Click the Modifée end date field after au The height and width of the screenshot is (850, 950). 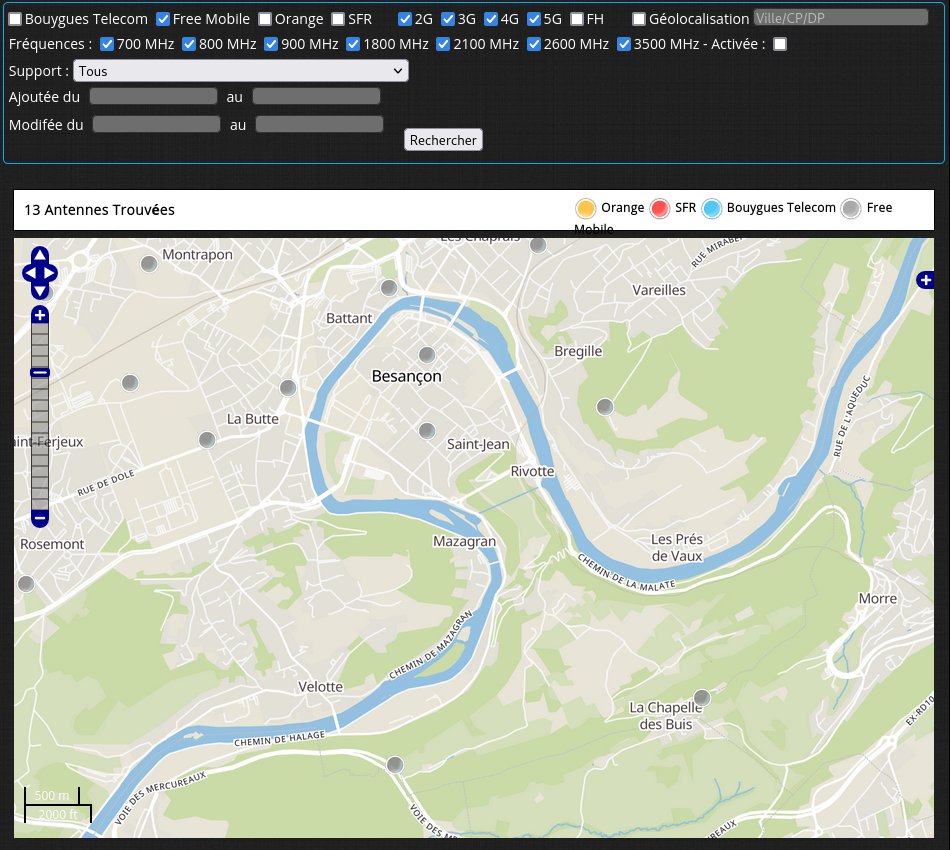[319, 124]
